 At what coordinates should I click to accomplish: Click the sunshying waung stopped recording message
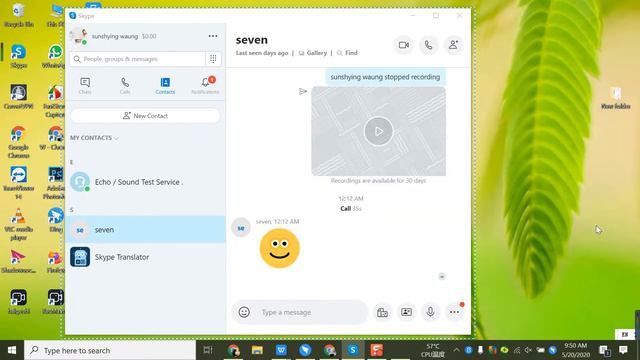click(385, 77)
